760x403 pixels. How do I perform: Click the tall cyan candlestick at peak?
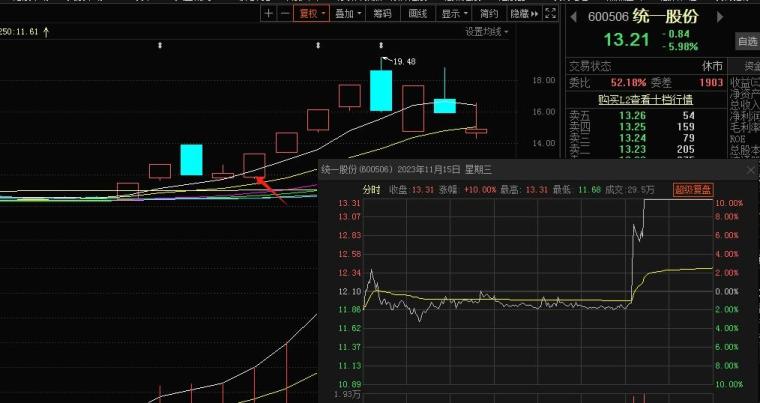pos(380,90)
